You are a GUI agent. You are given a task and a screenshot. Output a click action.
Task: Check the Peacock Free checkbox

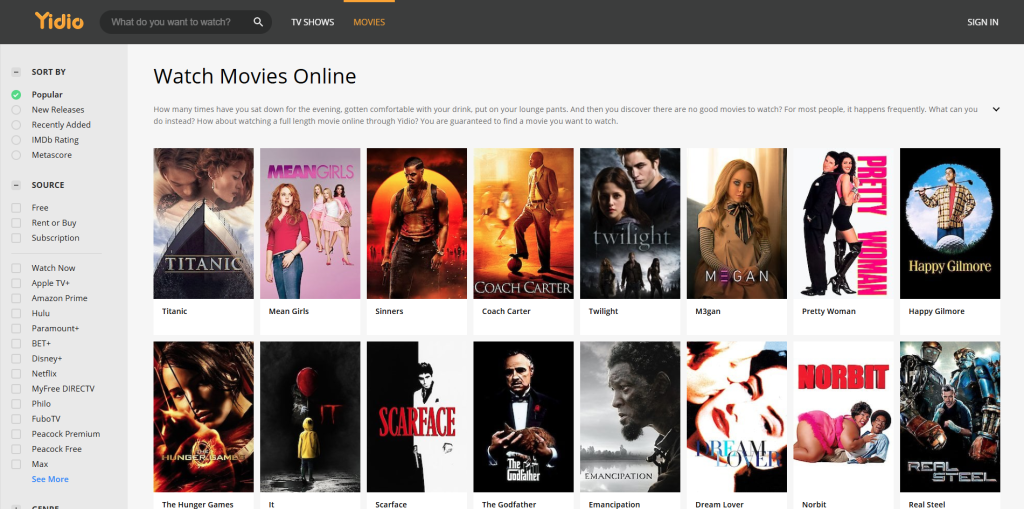tap(16, 449)
